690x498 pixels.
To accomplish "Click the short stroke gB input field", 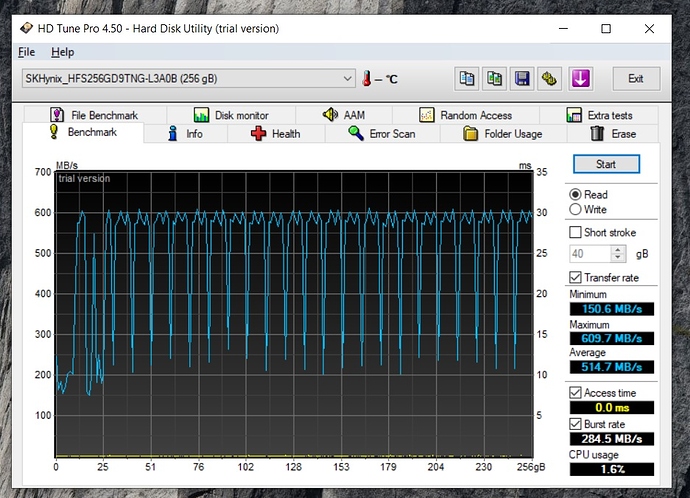I will click(590, 254).
